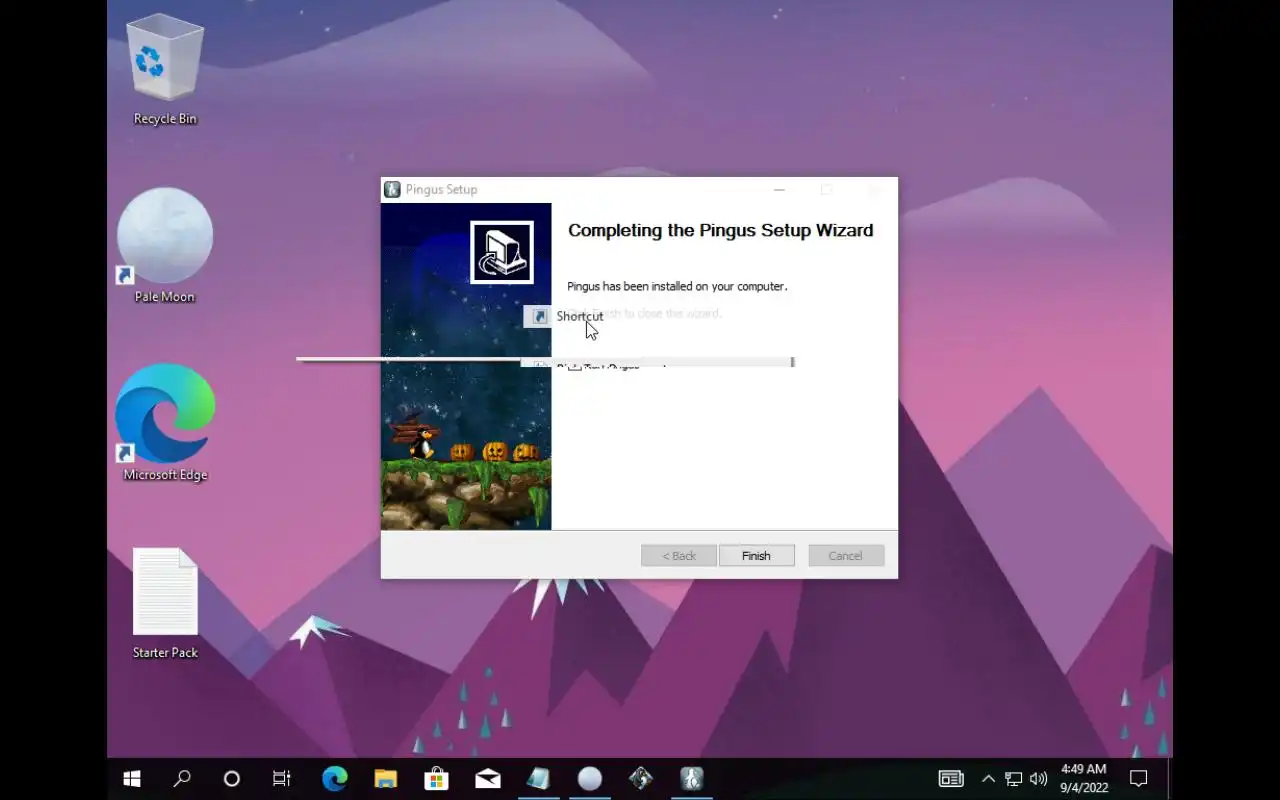The height and width of the screenshot is (800, 1280).
Task: Select the Microsoft Edge desktop shortcut
Action: pos(165,424)
